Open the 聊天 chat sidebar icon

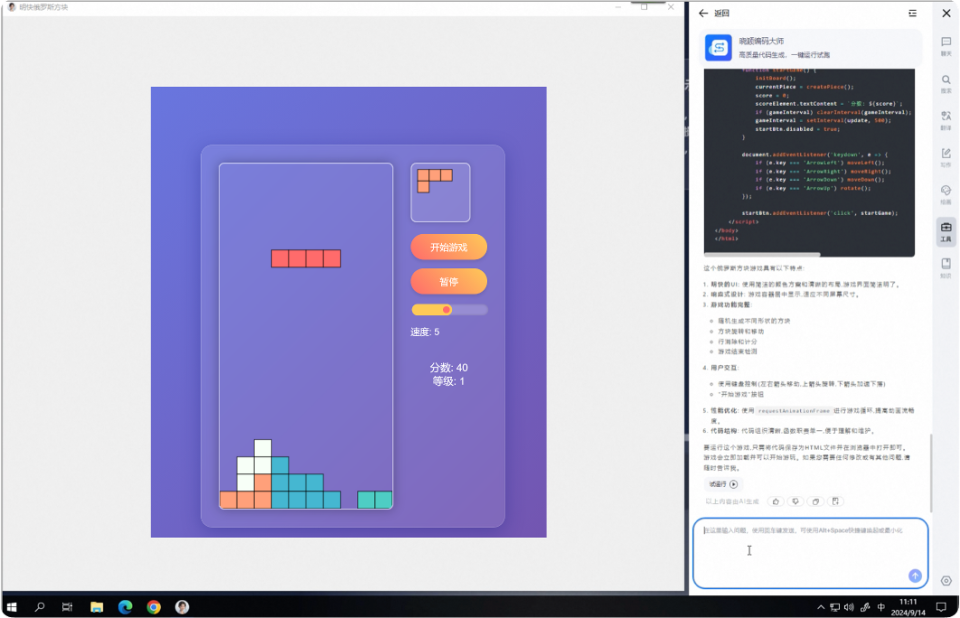946,46
